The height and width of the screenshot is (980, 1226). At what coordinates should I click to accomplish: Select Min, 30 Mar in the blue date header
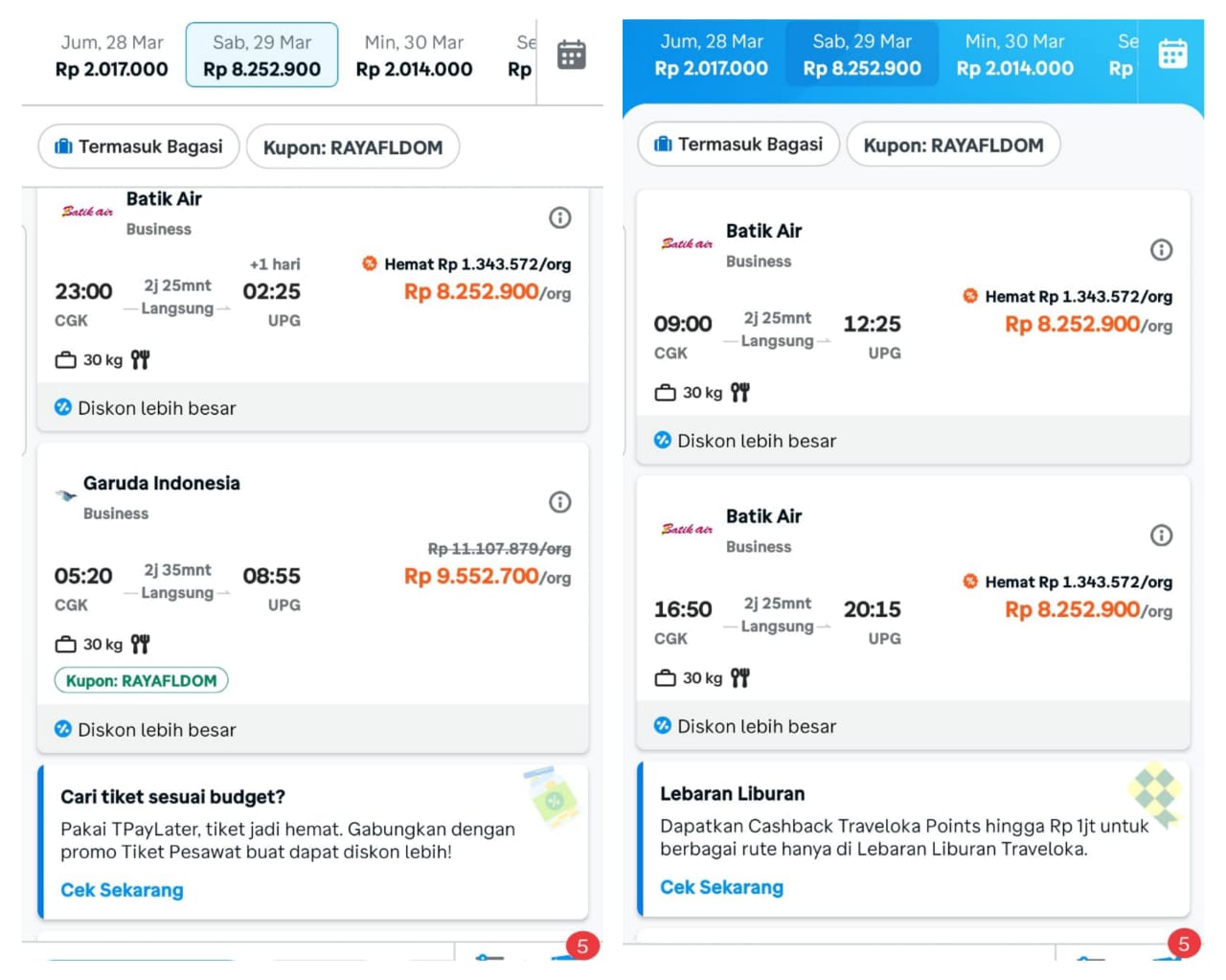1014,55
